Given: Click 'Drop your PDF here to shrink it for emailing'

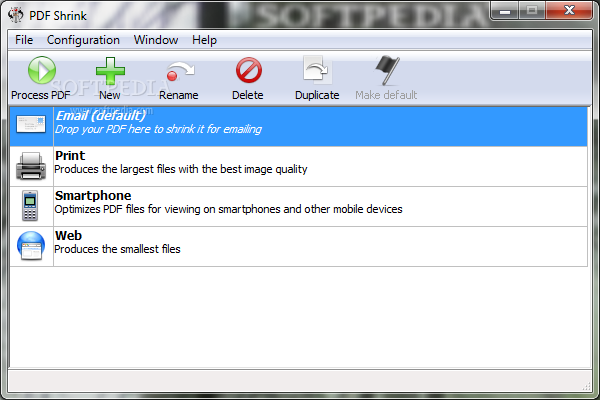Looking at the screenshot, I should 158,129.
